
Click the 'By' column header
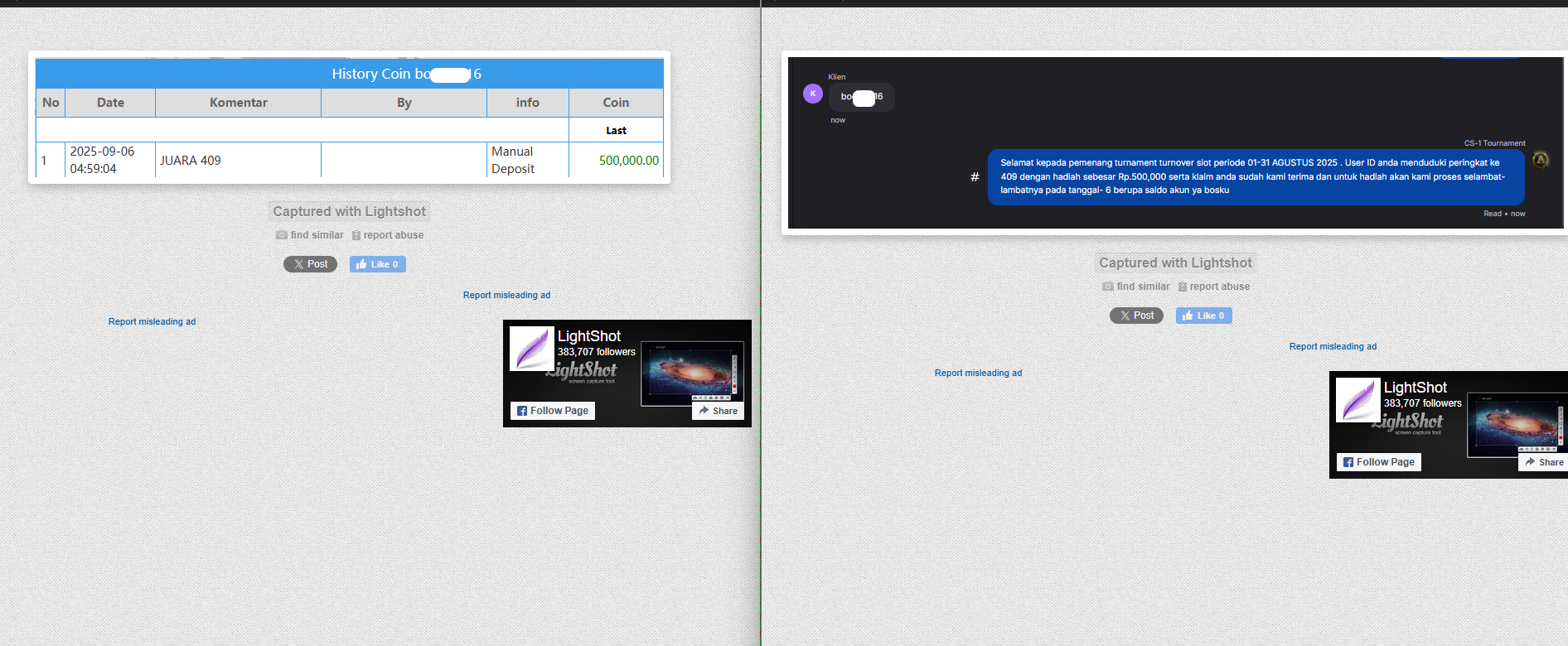(x=404, y=103)
